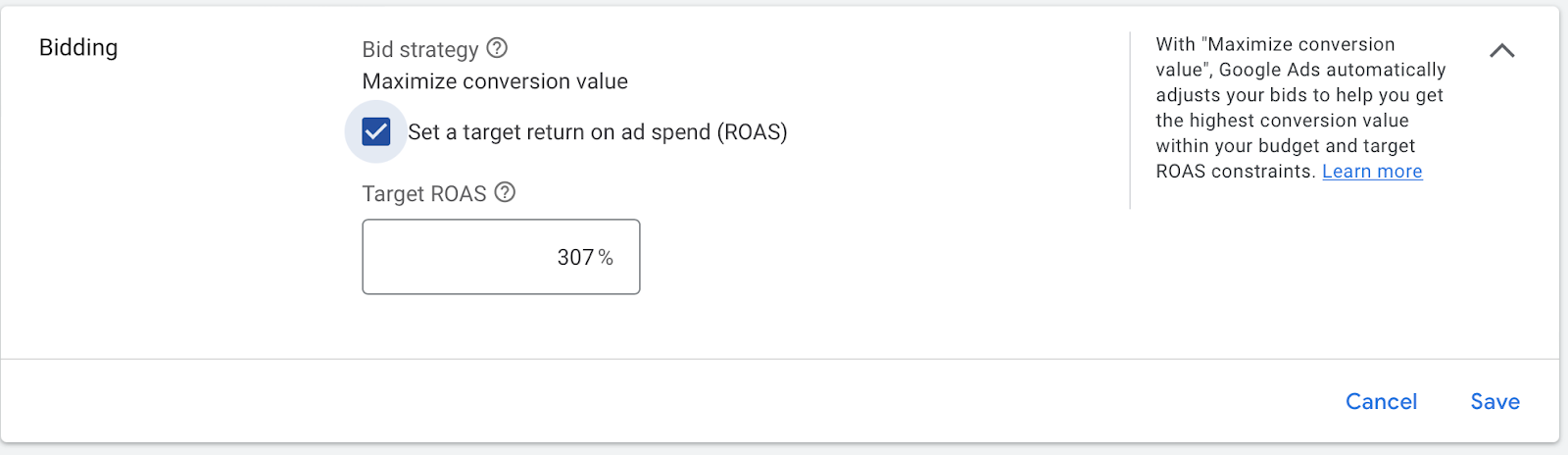Click the Cancel button
This screenshot has width=1568, height=455.
click(x=1381, y=401)
